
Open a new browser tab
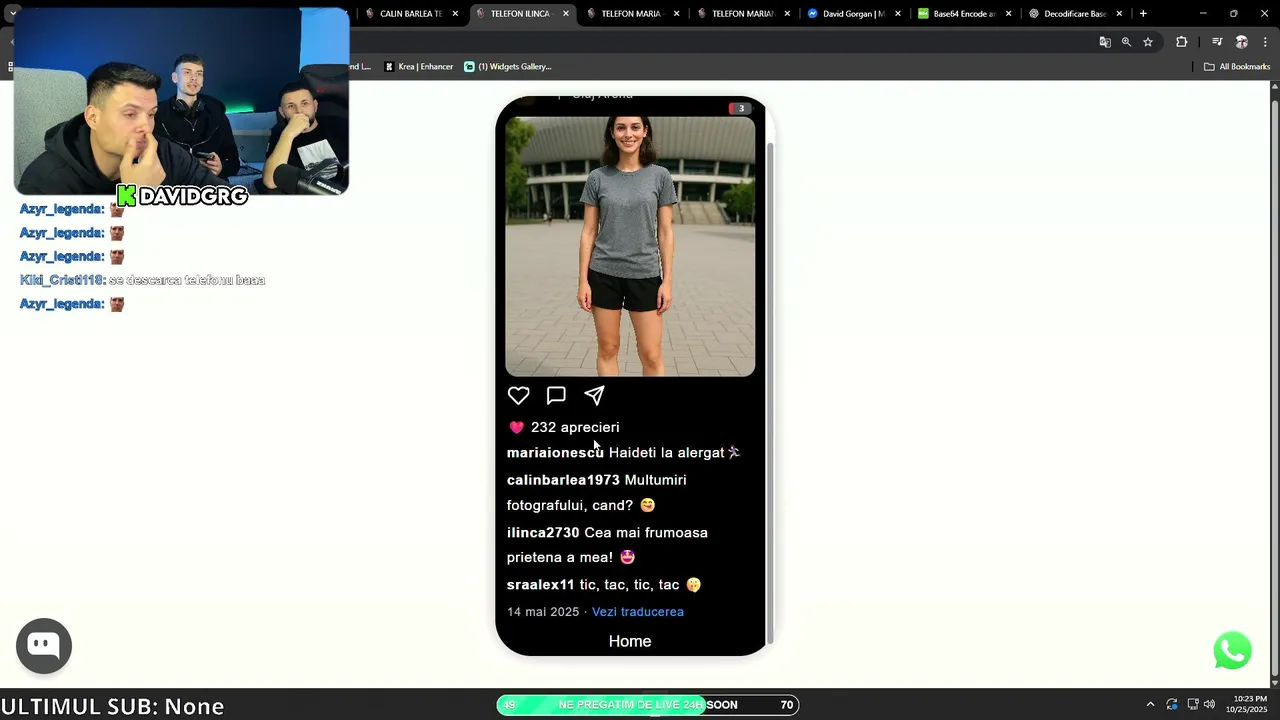click(1143, 14)
